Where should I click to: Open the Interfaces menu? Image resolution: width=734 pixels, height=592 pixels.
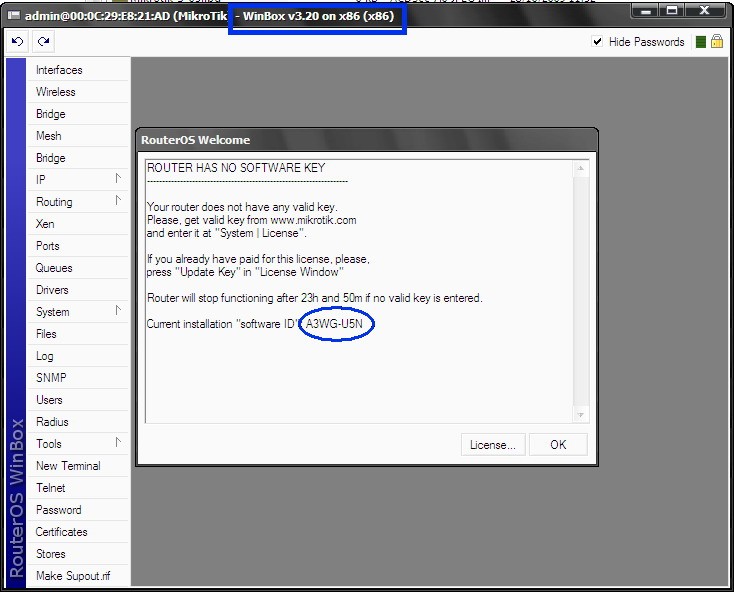78,70
